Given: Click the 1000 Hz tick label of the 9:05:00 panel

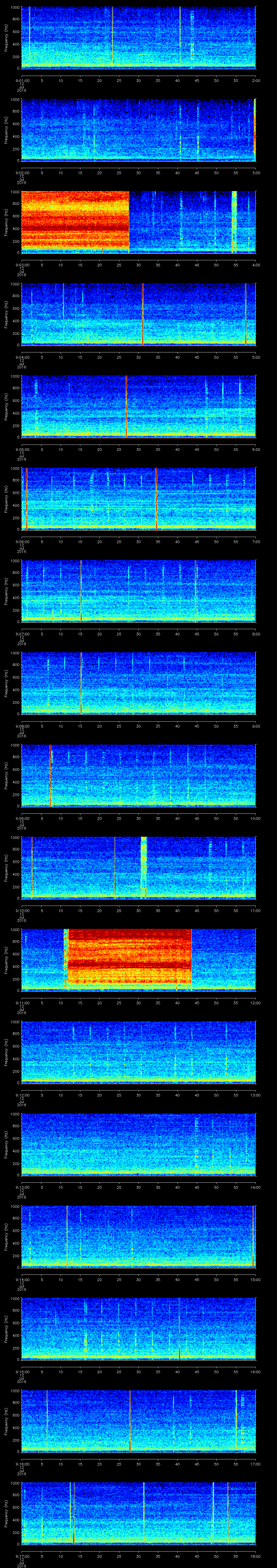Looking at the screenshot, I should [x=15, y=377].
